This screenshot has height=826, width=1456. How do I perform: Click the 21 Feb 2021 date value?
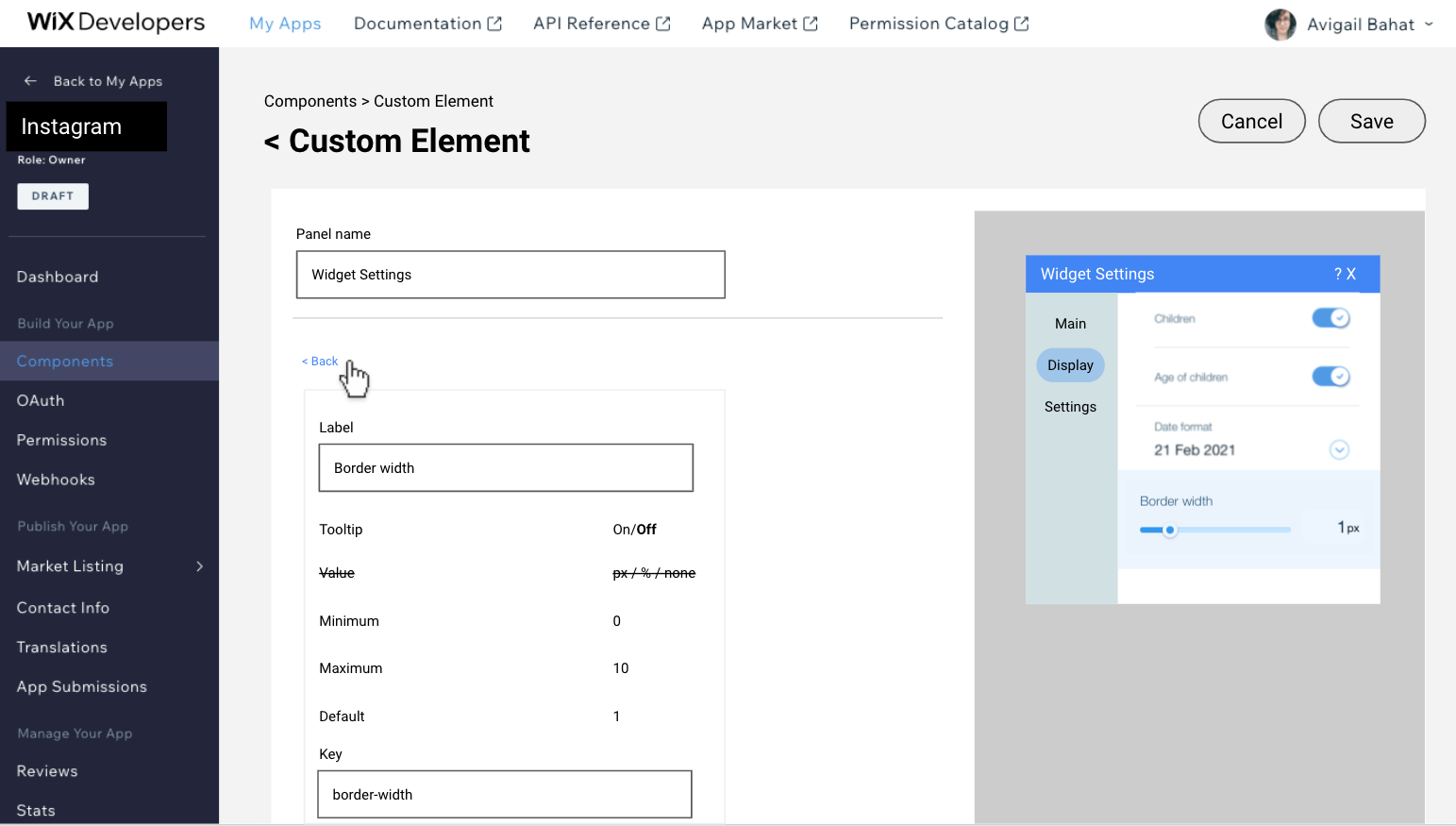pyautogui.click(x=1194, y=450)
